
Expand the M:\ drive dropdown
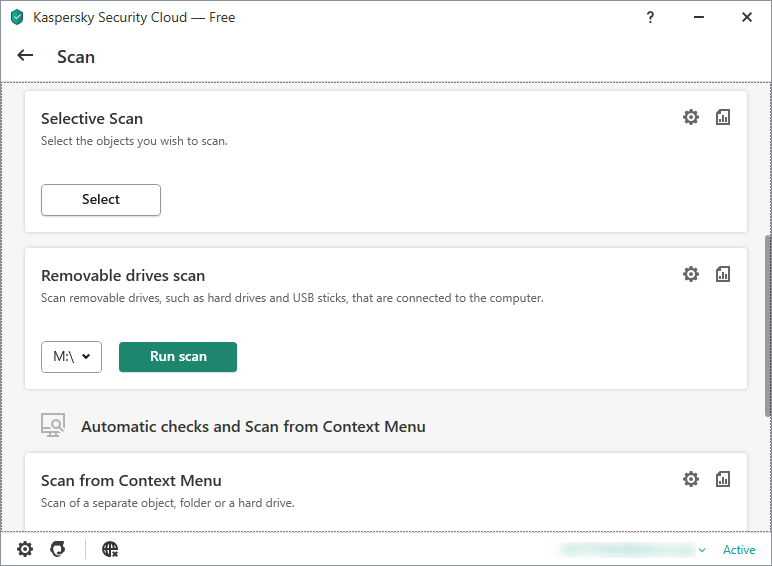[x=71, y=357]
